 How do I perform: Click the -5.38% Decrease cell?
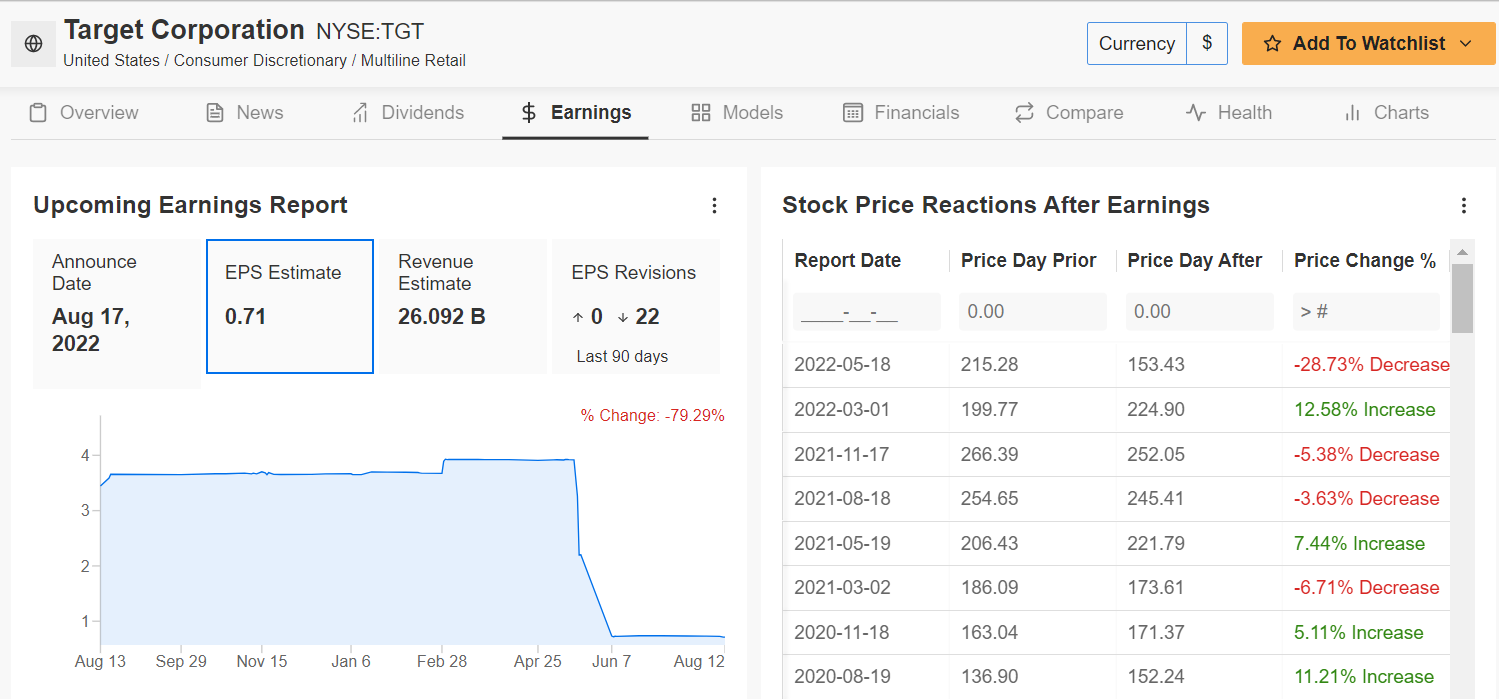coord(1367,455)
